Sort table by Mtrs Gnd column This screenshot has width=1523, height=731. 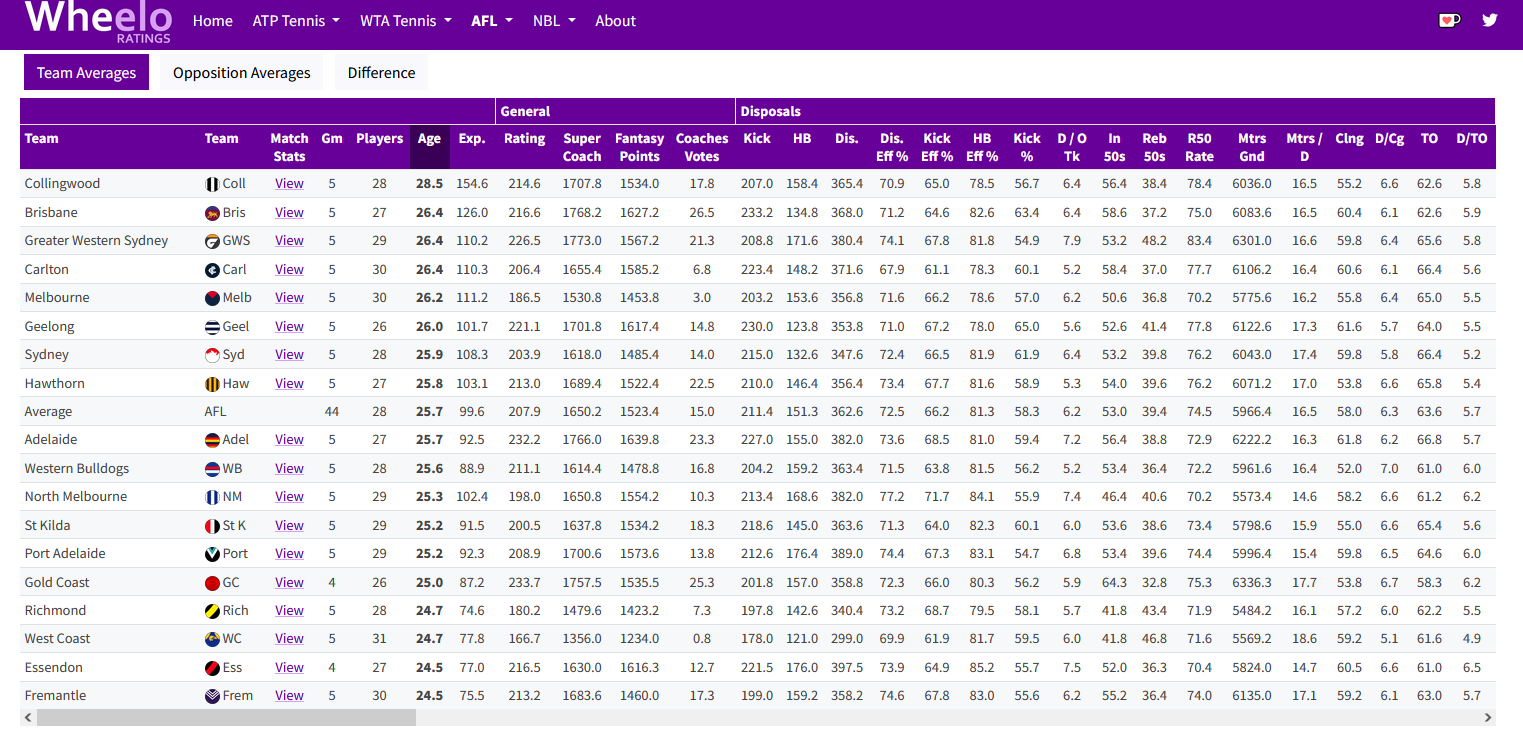[1252, 147]
